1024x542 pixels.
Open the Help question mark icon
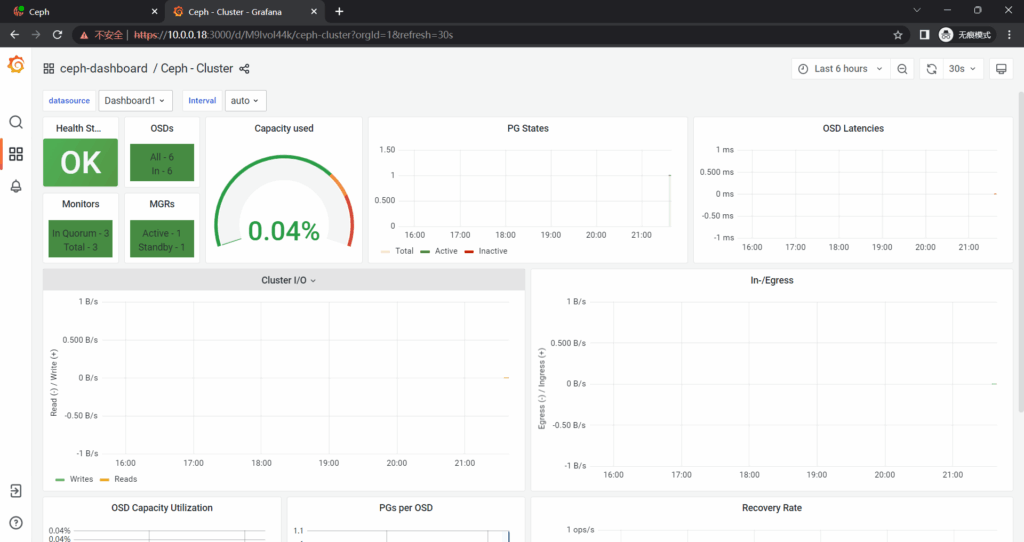(x=16, y=522)
